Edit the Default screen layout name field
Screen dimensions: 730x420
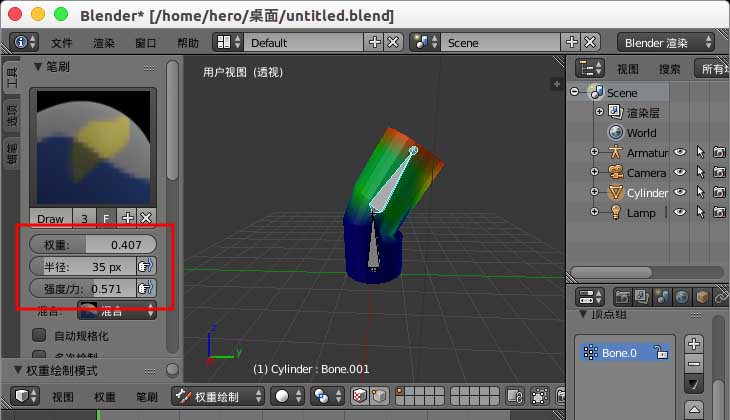tap(303, 42)
